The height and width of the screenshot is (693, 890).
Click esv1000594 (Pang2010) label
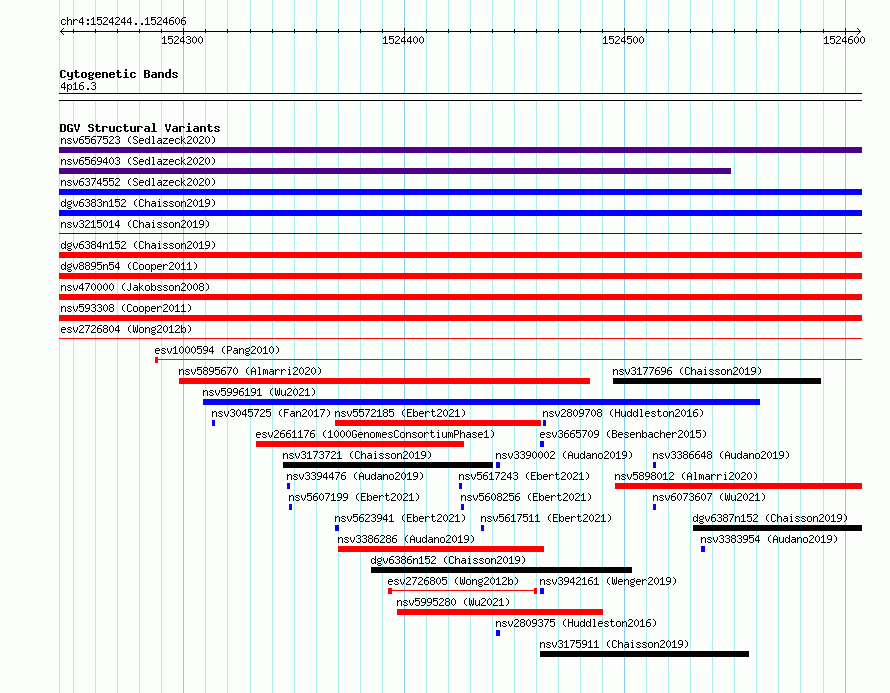click(217, 350)
